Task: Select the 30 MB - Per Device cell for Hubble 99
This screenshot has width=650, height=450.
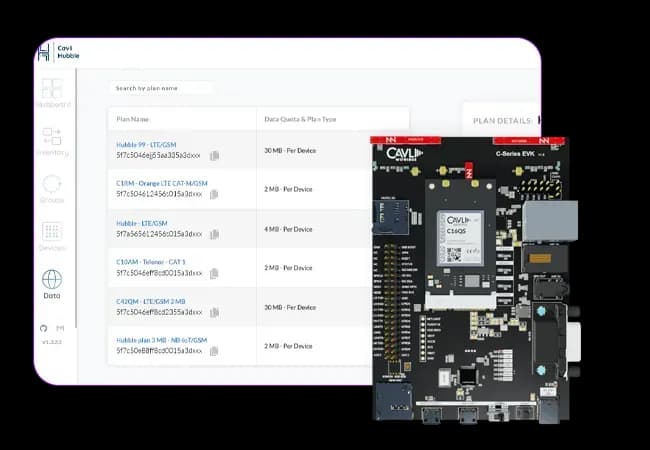Action: 290,151
